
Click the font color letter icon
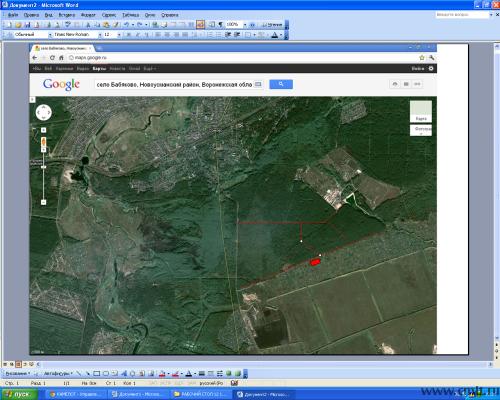(x=274, y=35)
